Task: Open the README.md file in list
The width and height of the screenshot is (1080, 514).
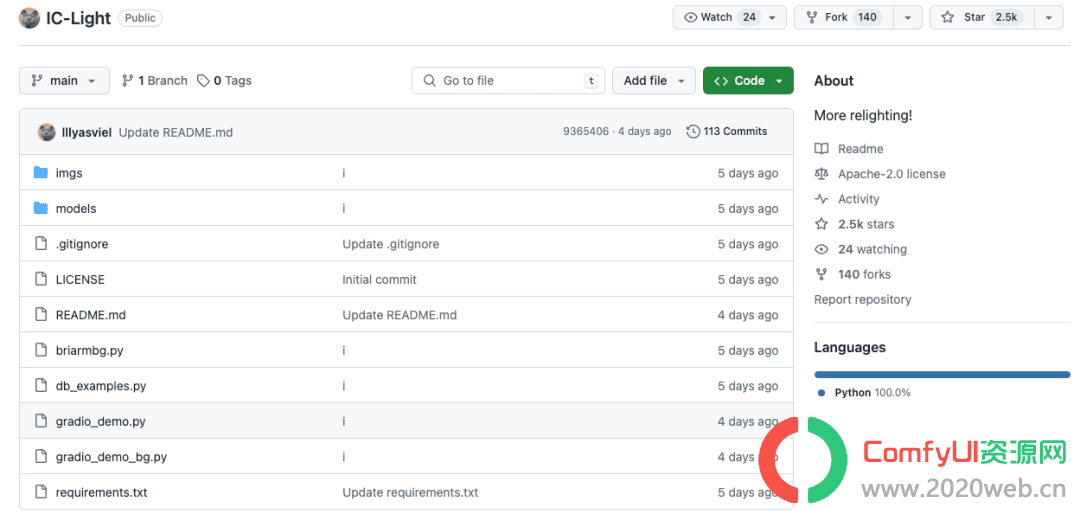Action: (x=91, y=315)
